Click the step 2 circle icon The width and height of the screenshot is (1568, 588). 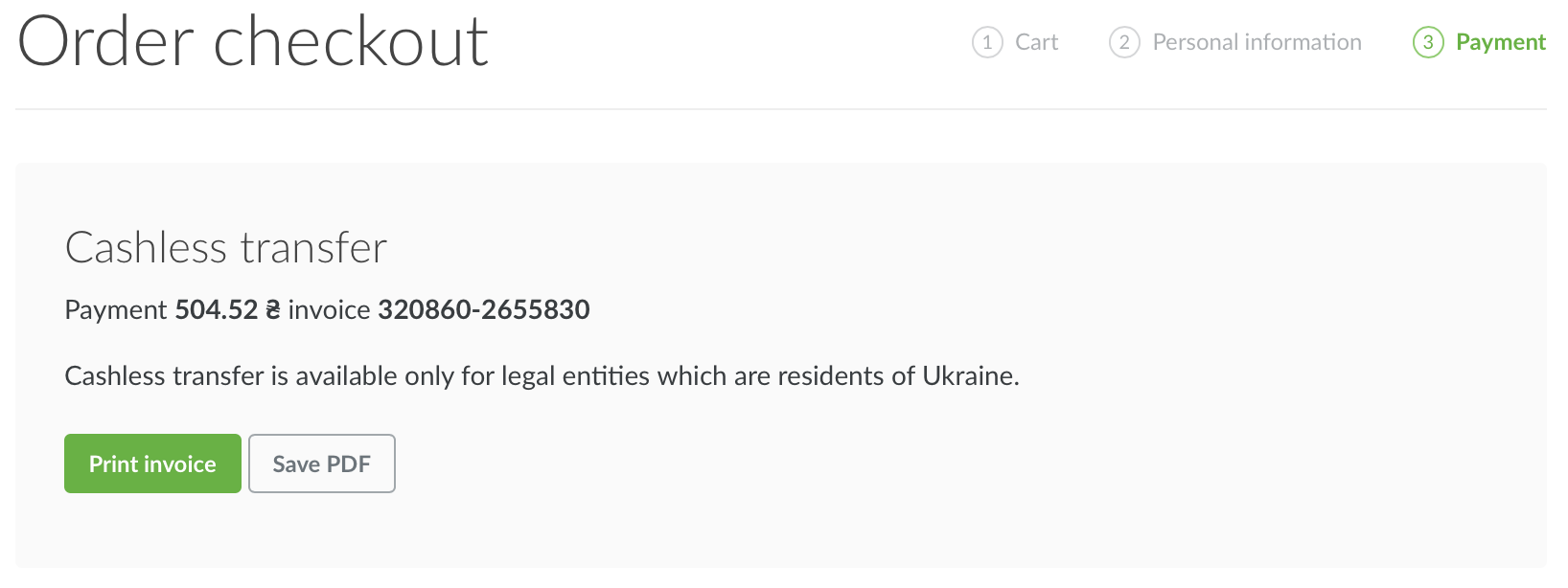pos(1124,42)
